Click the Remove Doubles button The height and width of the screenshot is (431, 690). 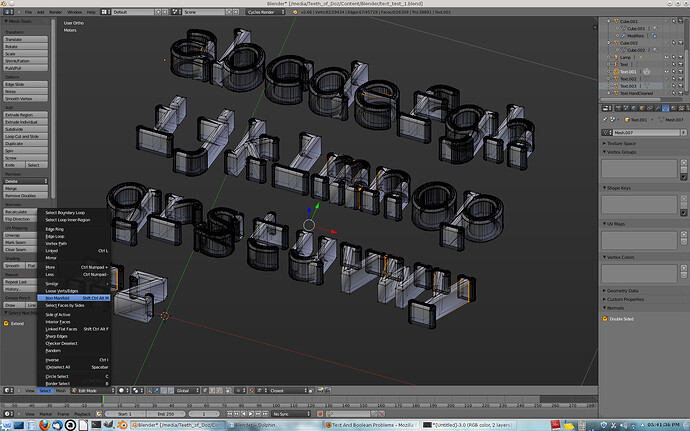click(26, 195)
